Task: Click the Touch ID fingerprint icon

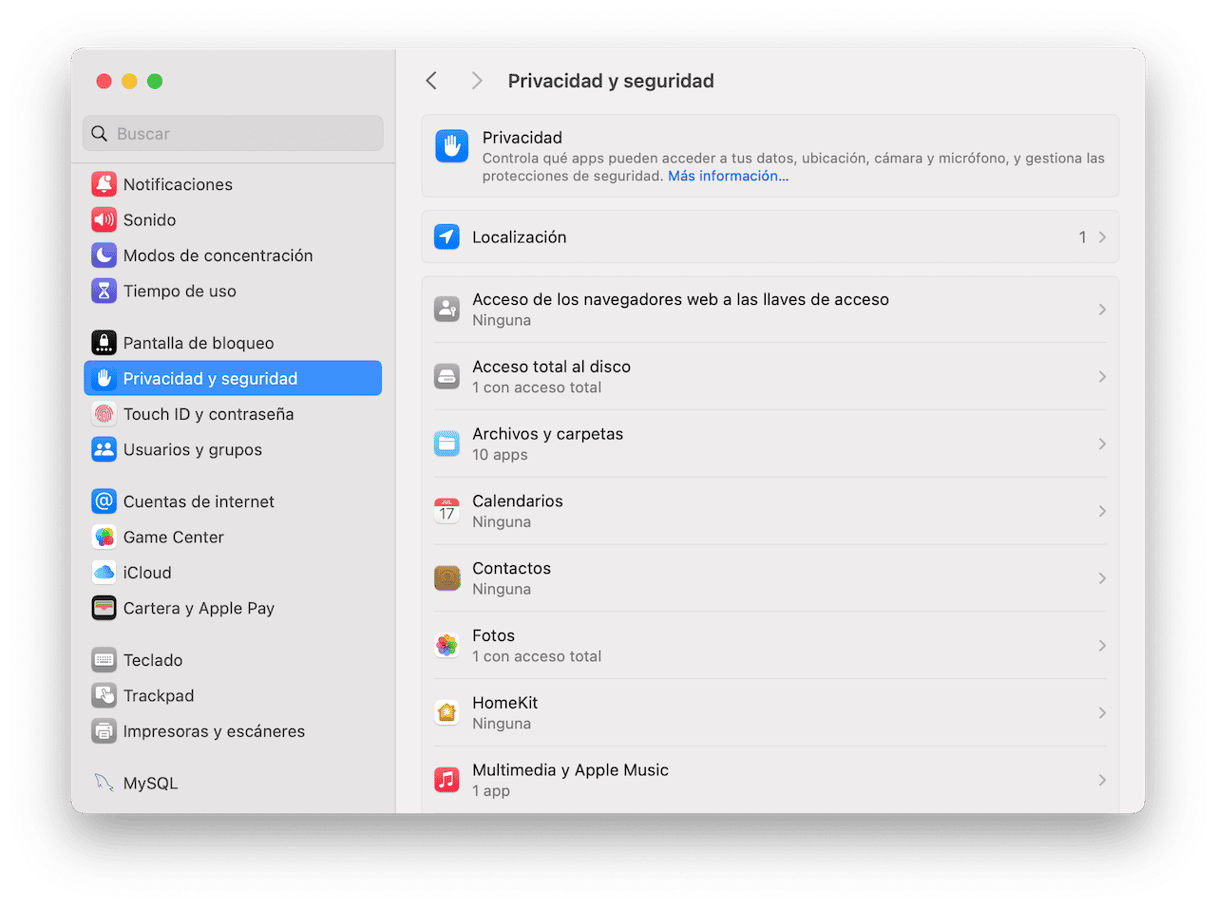Action: coord(104,414)
